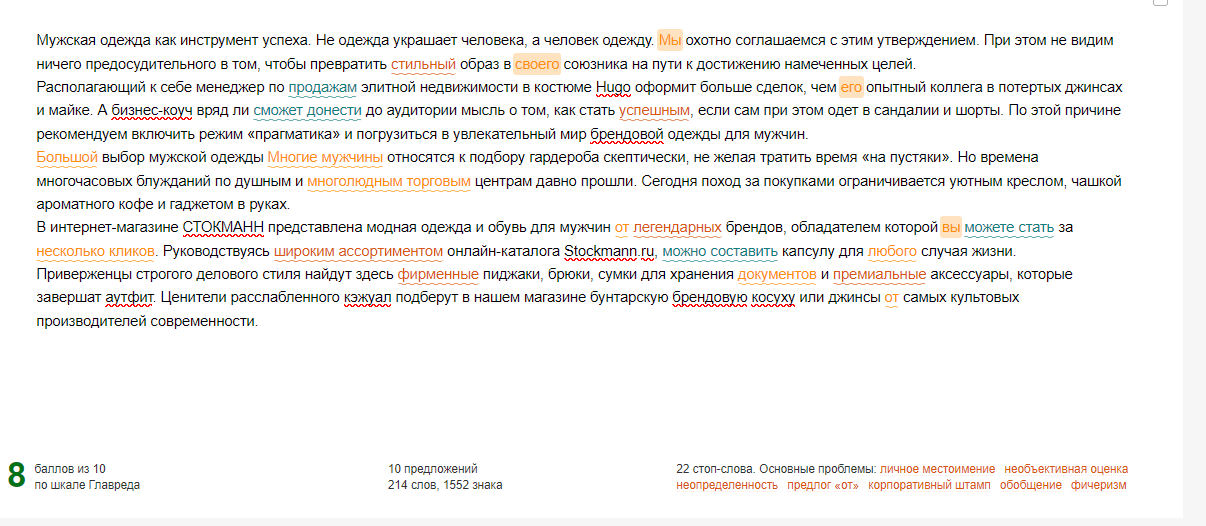Select the highlighted phrase 'несколько кликов'

click(x=96, y=251)
